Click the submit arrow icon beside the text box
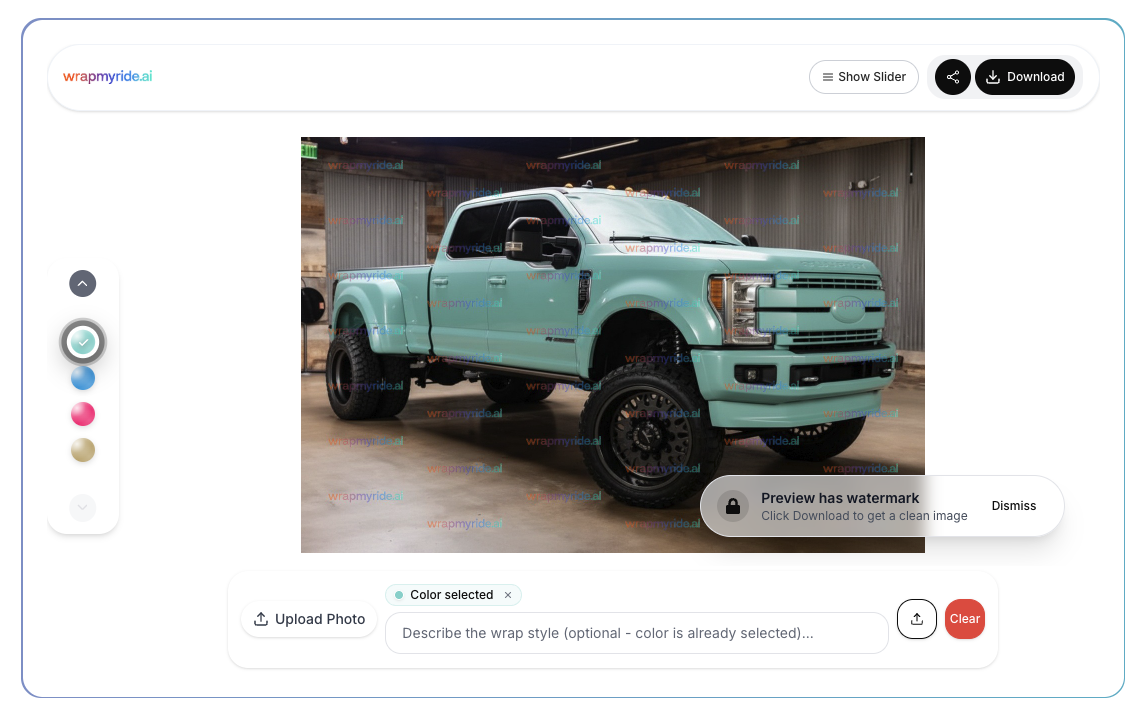 (917, 619)
